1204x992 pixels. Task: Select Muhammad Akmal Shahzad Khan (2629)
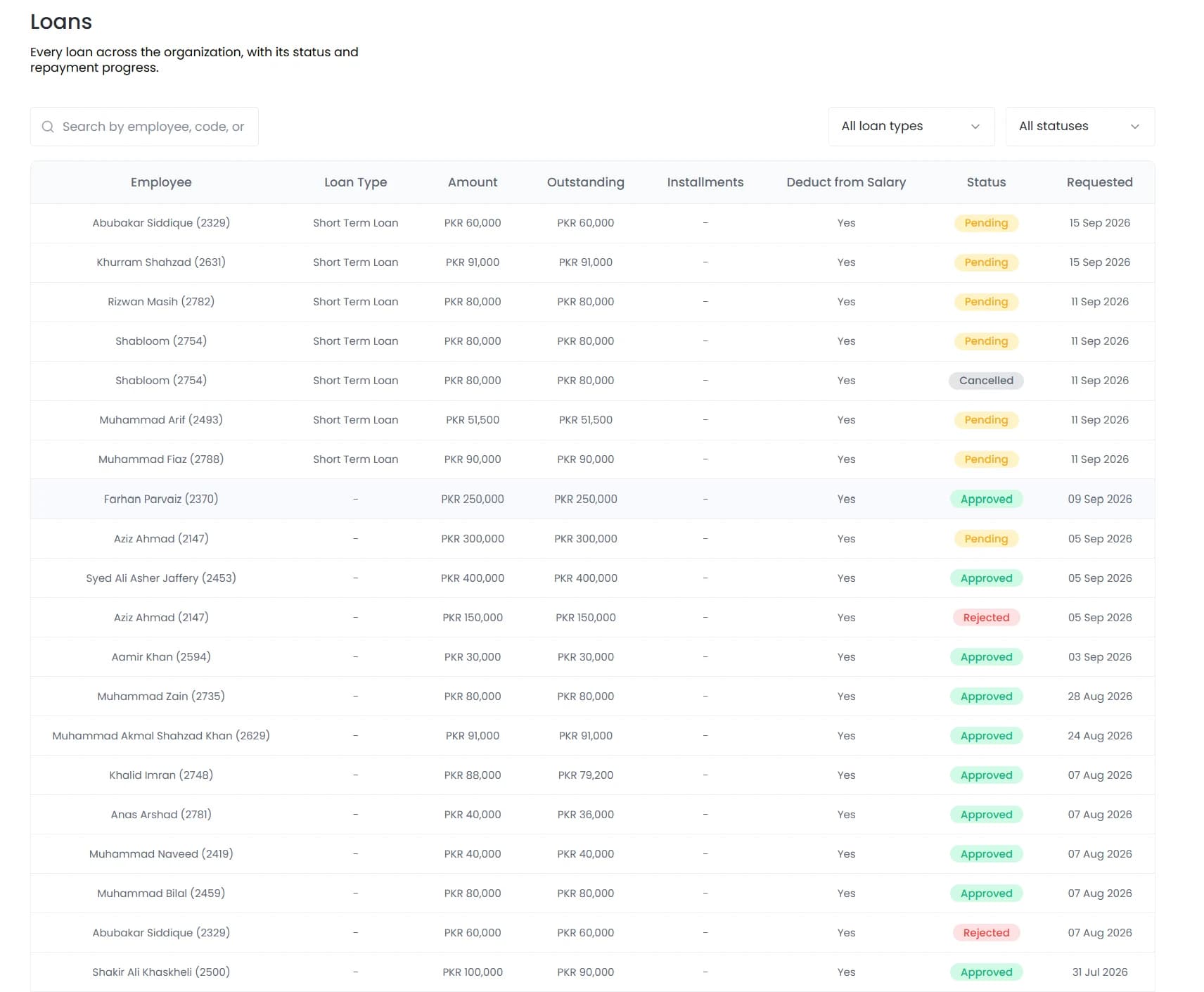tap(161, 736)
